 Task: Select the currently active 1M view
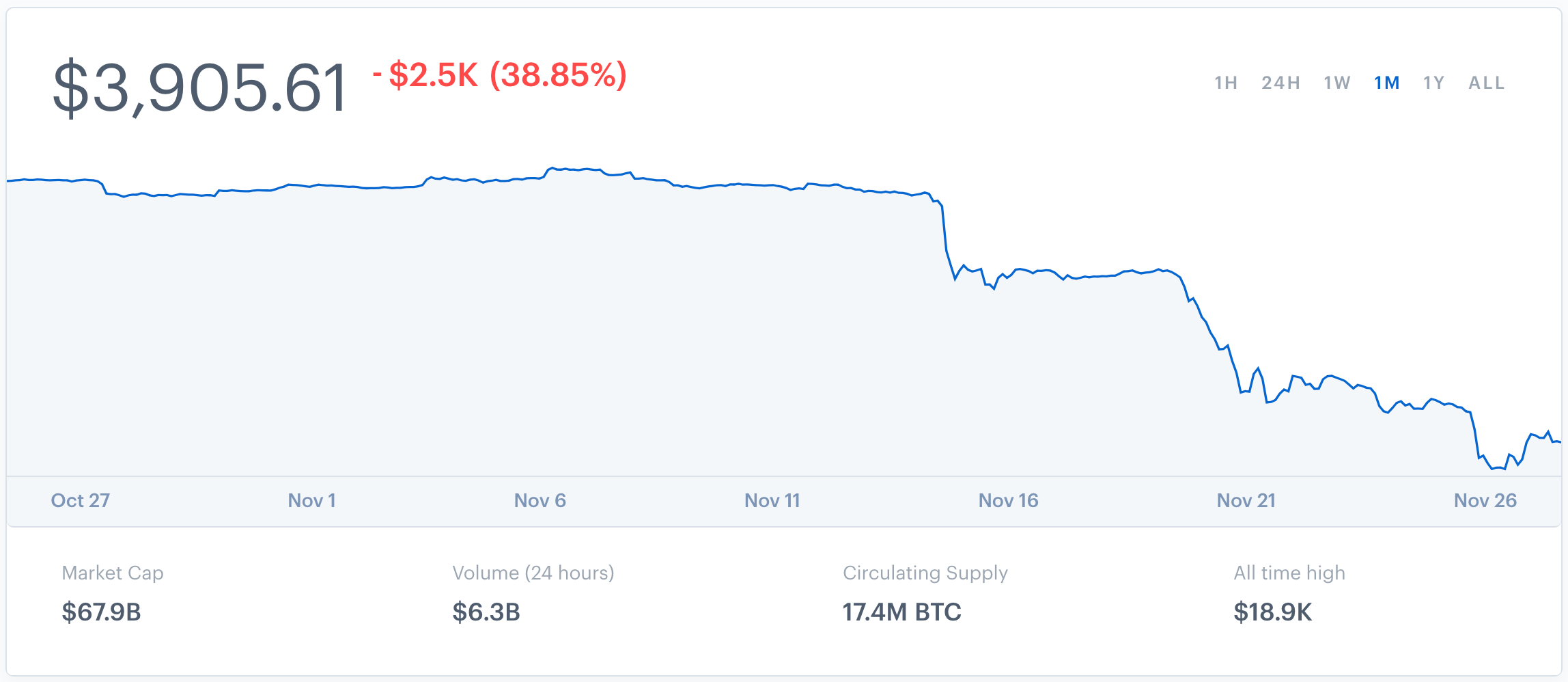click(x=1386, y=82)
